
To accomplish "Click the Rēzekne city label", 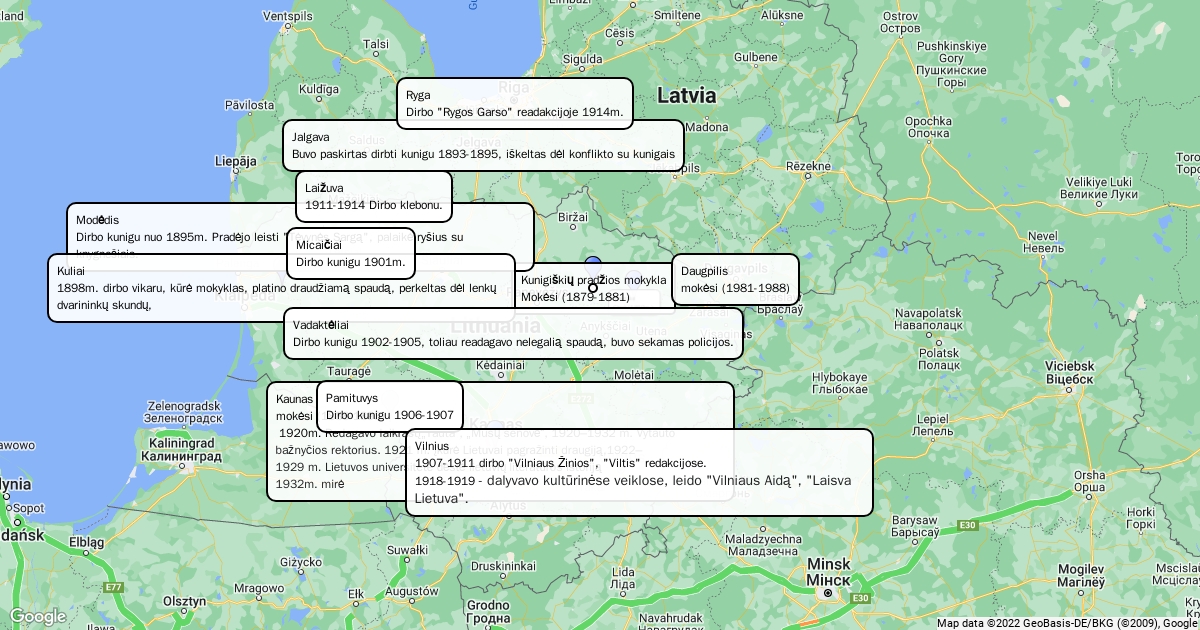I will coord(808,165).
